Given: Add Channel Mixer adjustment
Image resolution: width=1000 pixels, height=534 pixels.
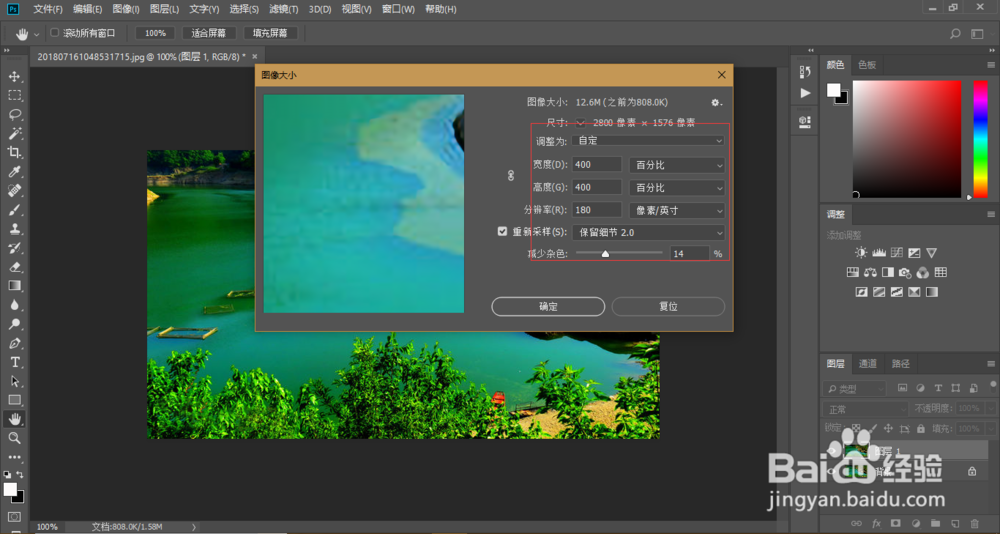Looking at the screenshot, I should (923, 272).
